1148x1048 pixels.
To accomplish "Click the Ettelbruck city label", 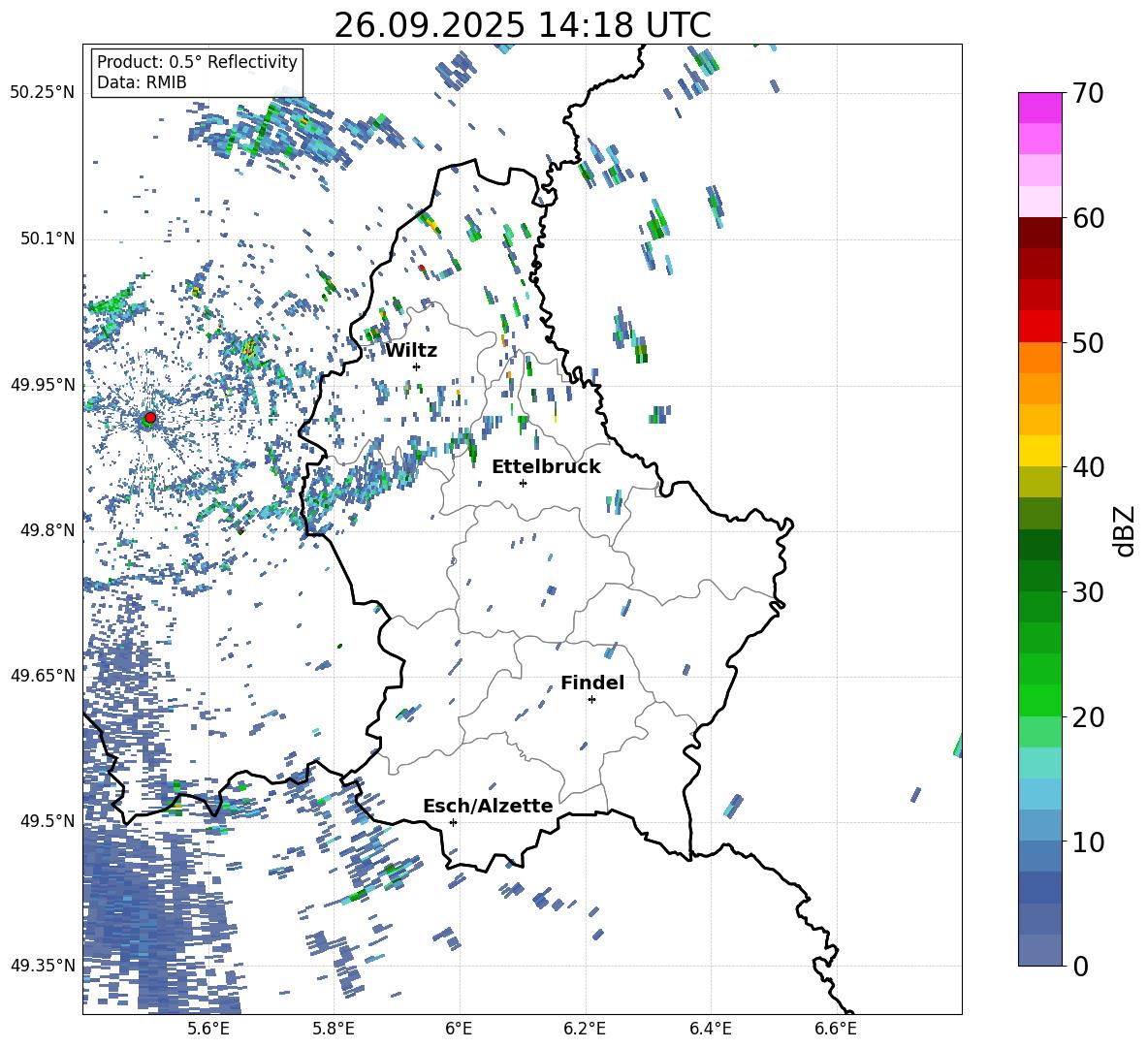I will tap(546, 467).
